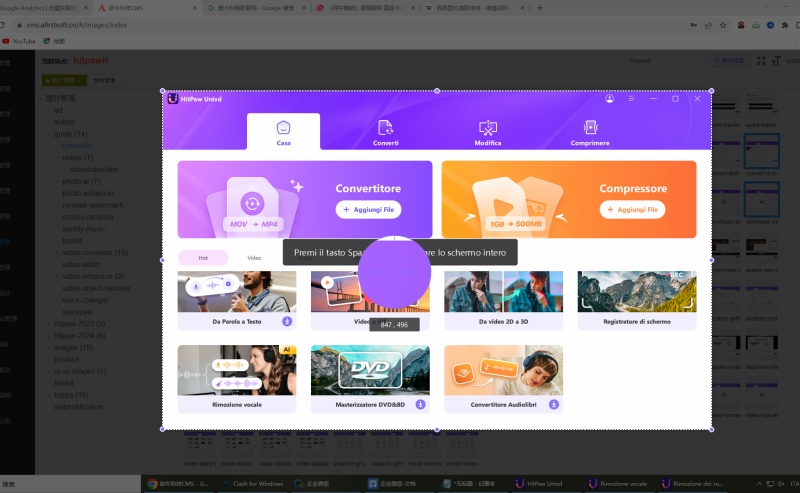Click the address bar in Chrome
The height and width of the screenshot is (493, 800).
pyautogui.click(x=352, y=25)
